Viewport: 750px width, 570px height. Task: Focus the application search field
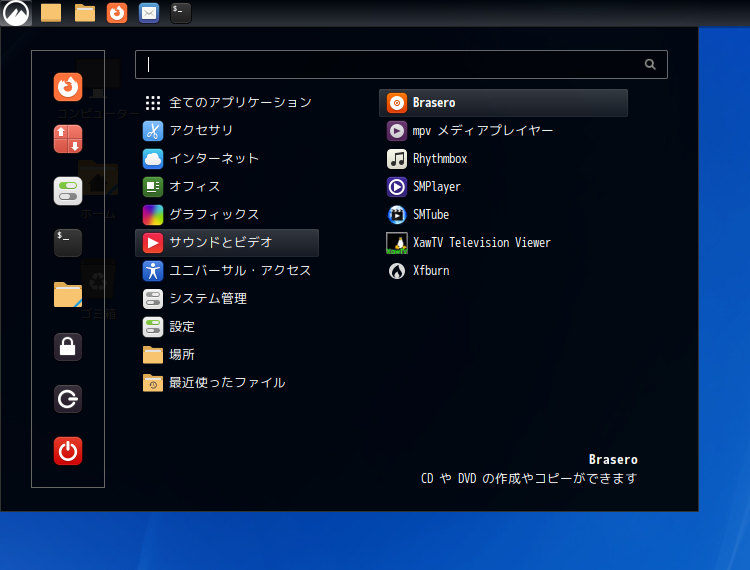401,65
